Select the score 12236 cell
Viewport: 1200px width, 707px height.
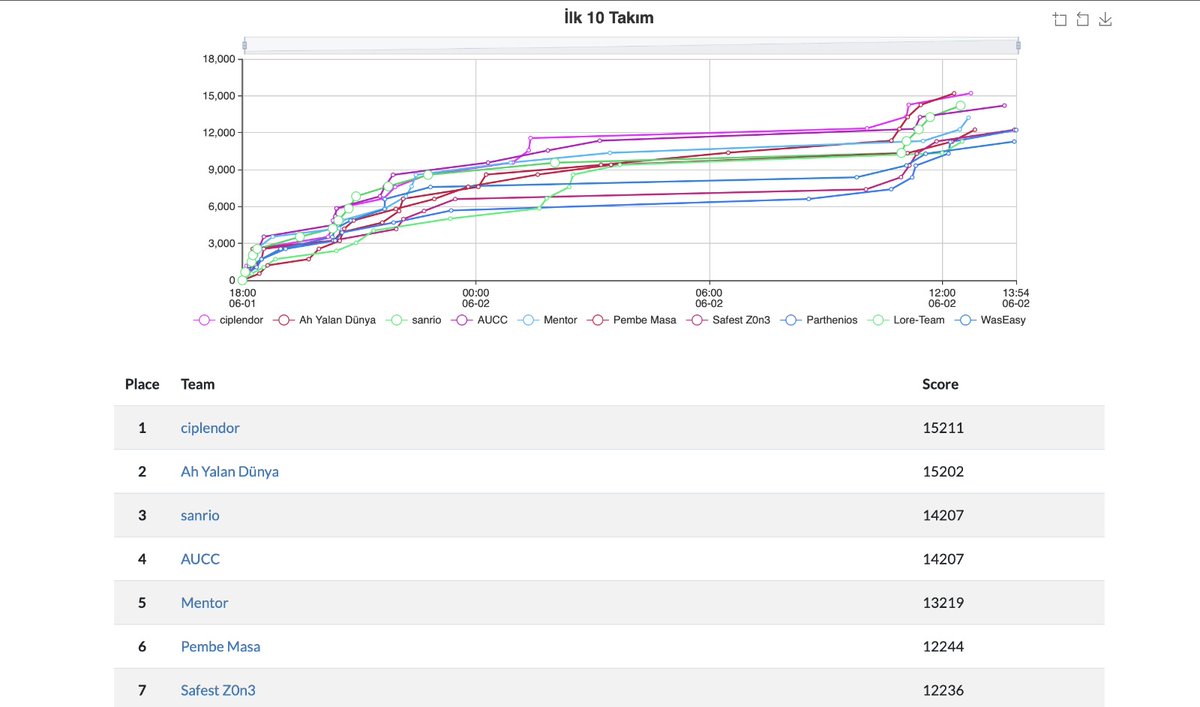(943, 690)
